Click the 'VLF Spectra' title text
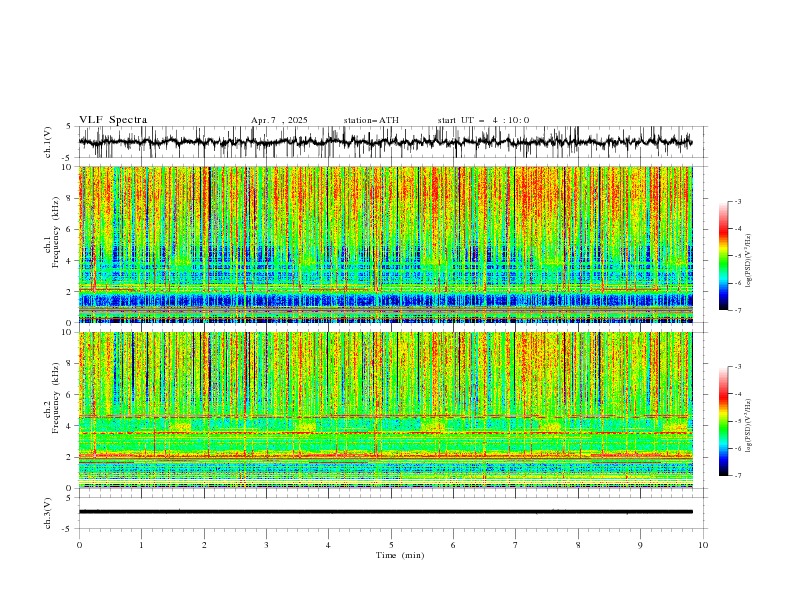The height and width of the screenshot is (612, 792). (113, 120)
